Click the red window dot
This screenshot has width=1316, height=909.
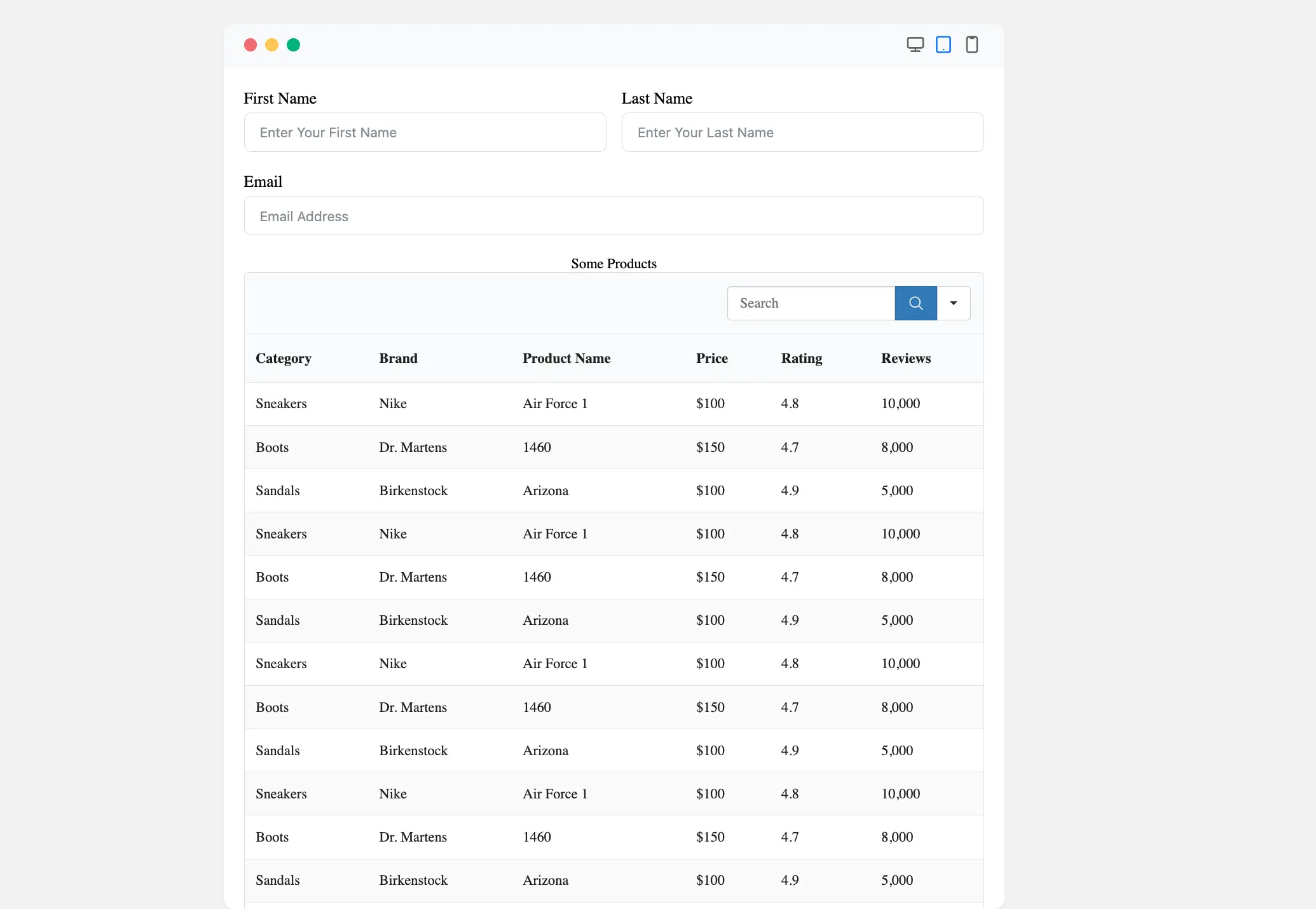(x=250, y=44)
